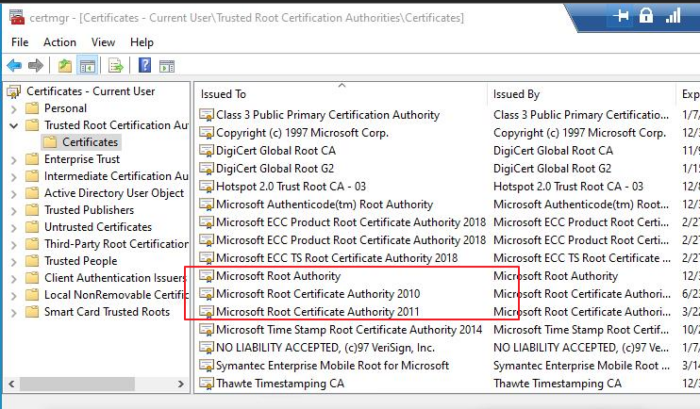Viewport: 700px width, 409px height.
Task: Expand the Personal store node
Action: point(14,109)
